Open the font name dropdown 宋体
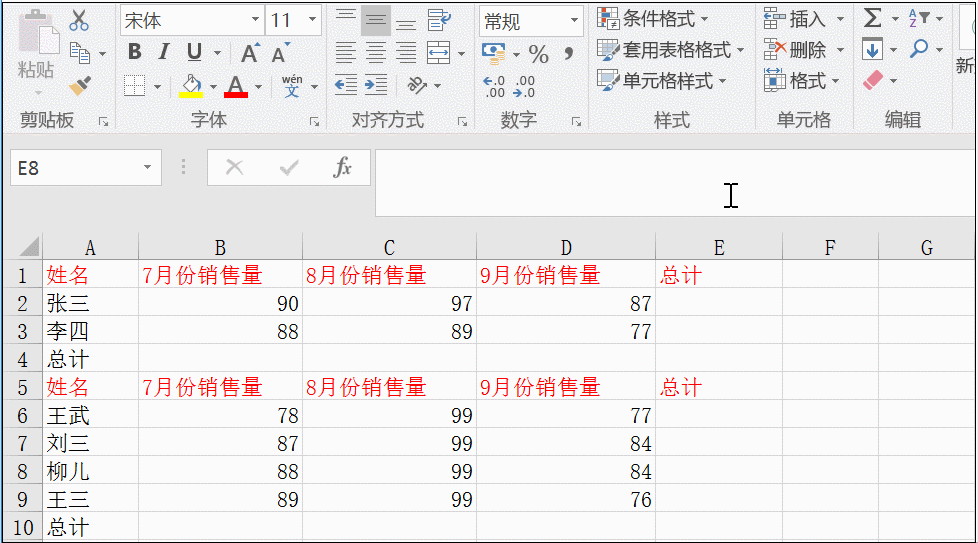Viewport: 978px width, 543px height. pyautogui.click(x=255, y=20)
